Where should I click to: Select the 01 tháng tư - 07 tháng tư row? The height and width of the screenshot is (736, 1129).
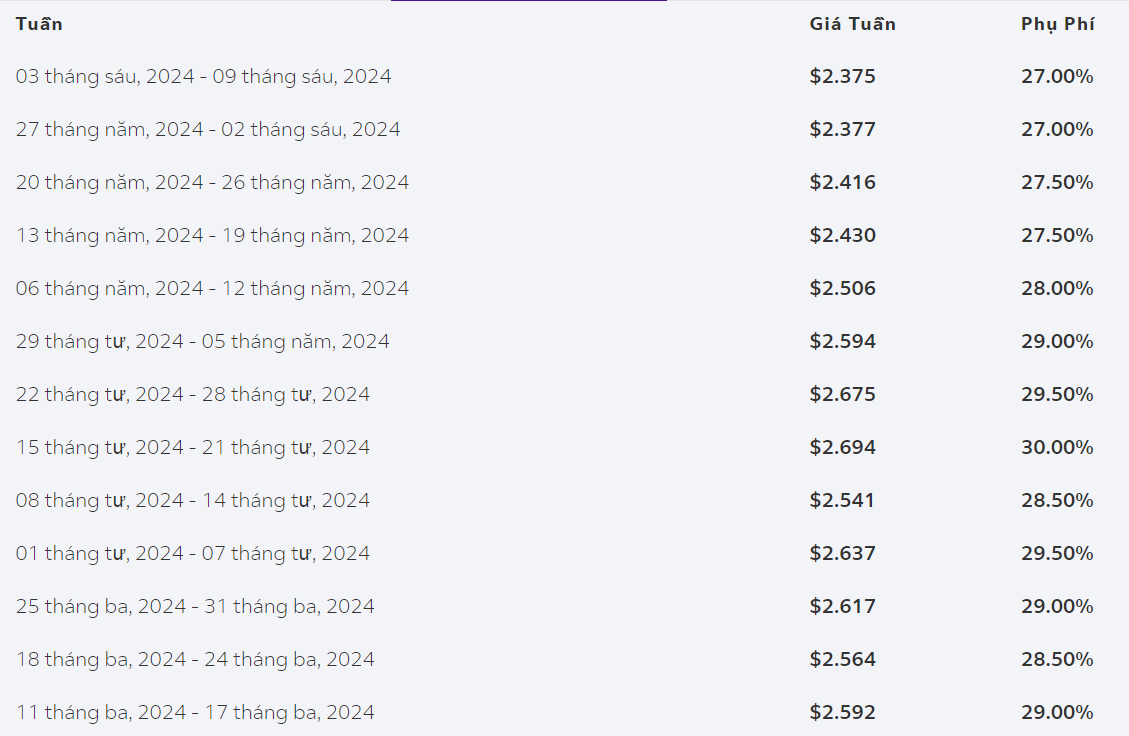(x=564, y=553)
